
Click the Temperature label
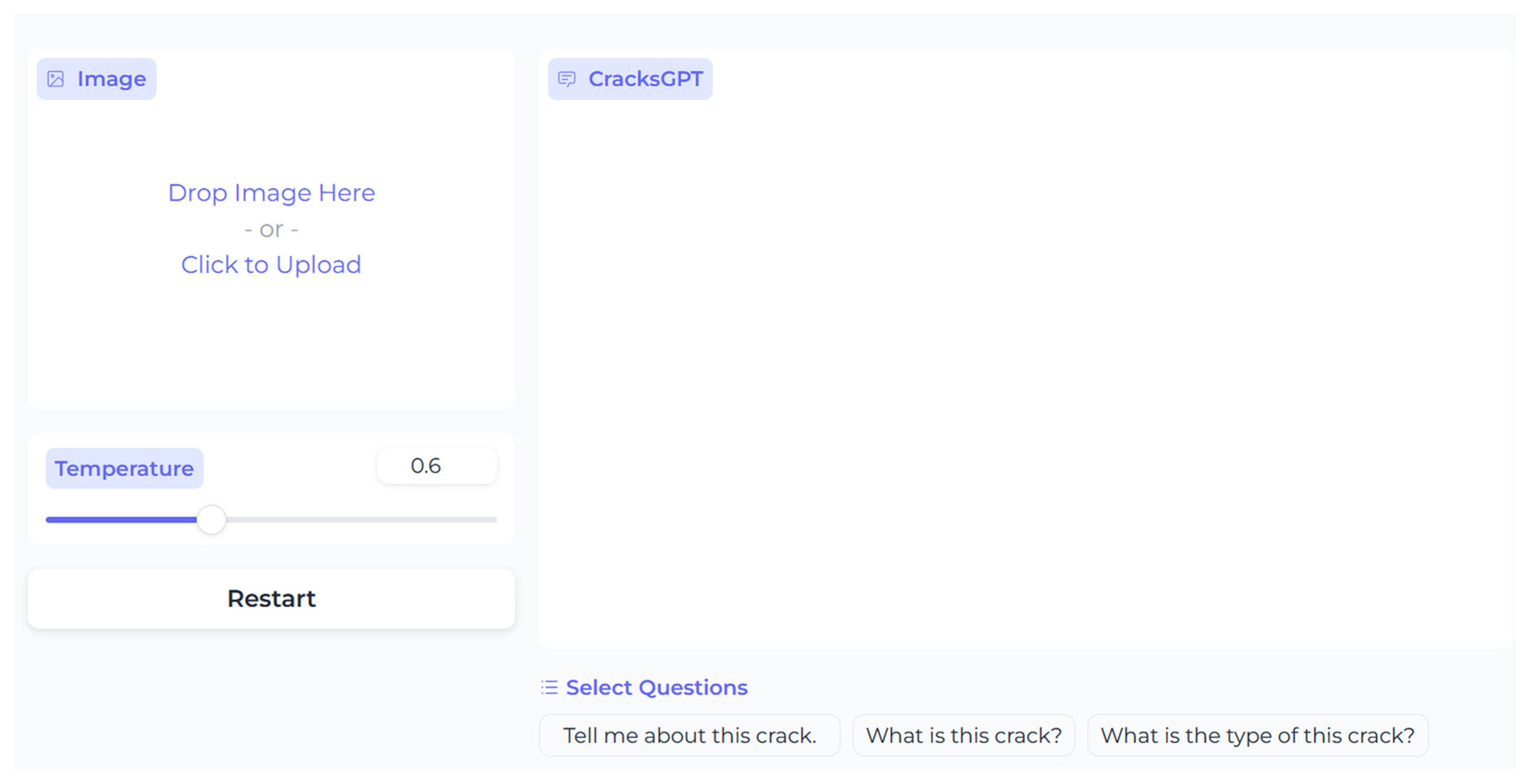pyautogui.click(x=124, y=469)
